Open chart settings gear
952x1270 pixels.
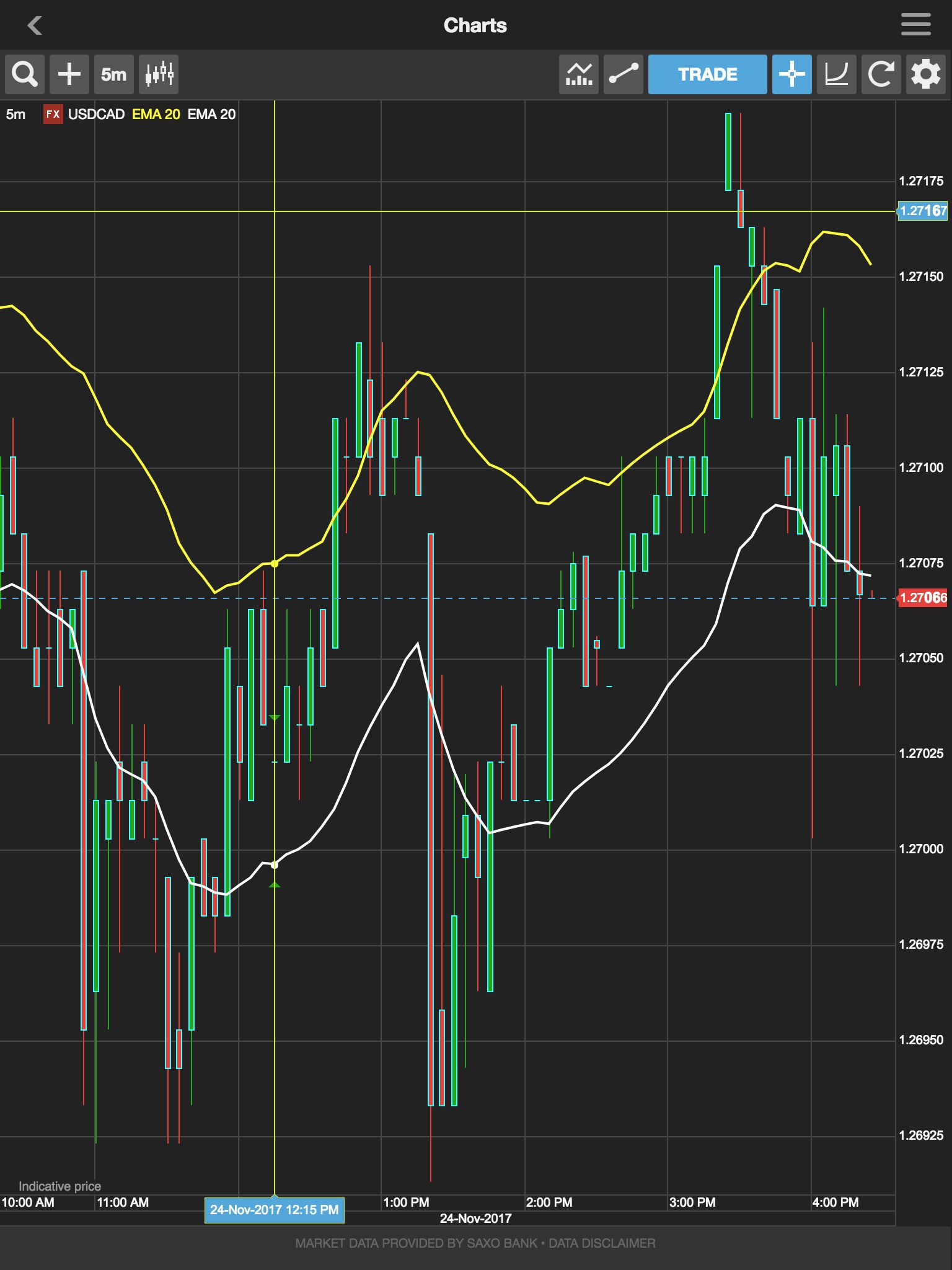pos(926,74)
